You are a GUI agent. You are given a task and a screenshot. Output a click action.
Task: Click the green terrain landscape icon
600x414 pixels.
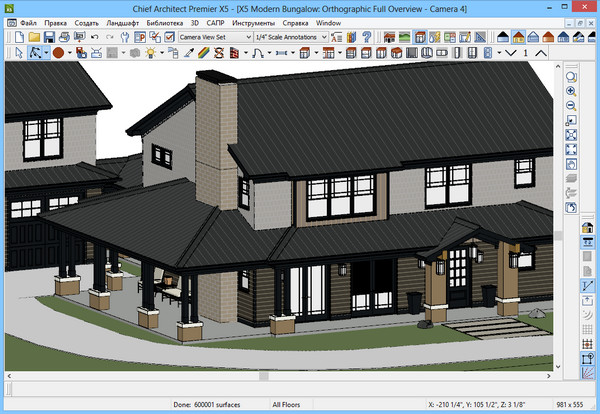[x=404, y=37]
